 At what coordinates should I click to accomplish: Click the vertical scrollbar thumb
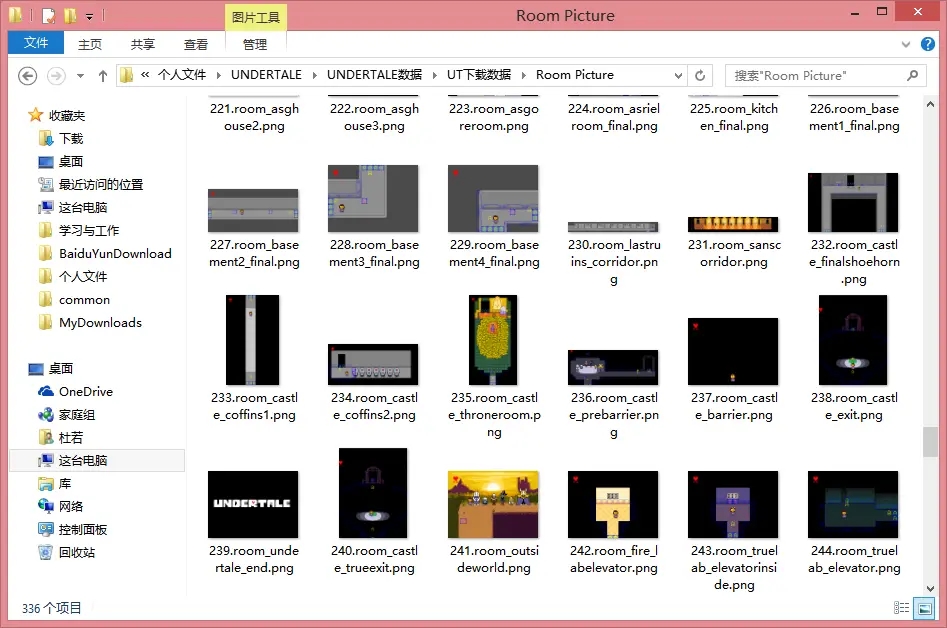pos(931,441)
